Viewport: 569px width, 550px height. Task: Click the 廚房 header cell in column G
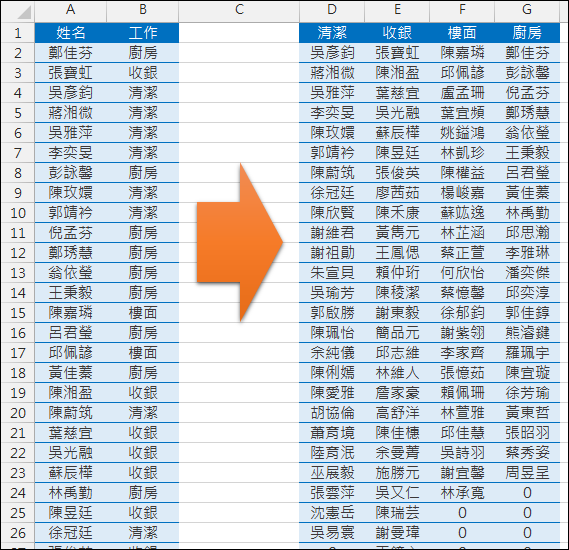pos(527,33)
